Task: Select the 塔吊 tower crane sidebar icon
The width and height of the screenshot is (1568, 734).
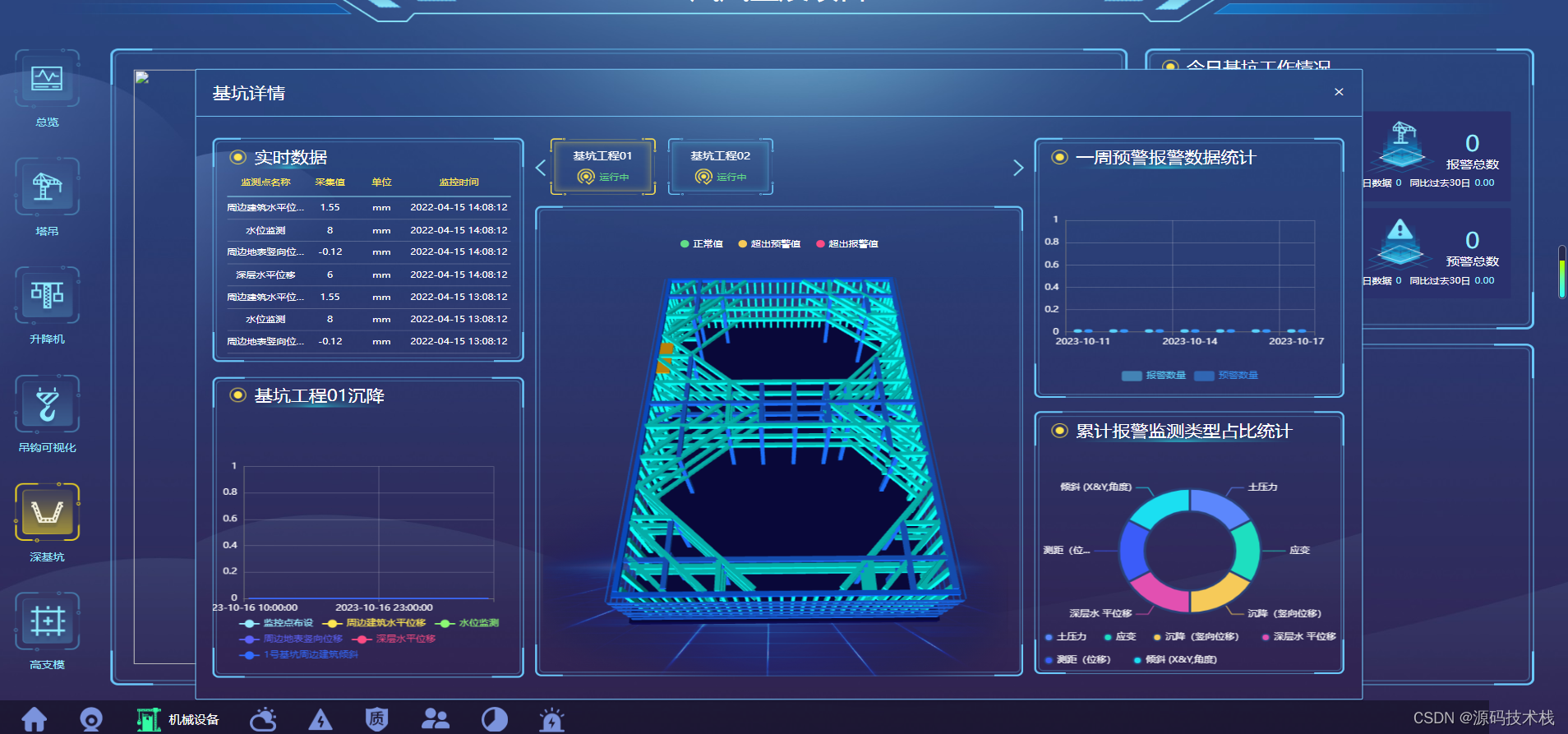Action: point(47,187)
